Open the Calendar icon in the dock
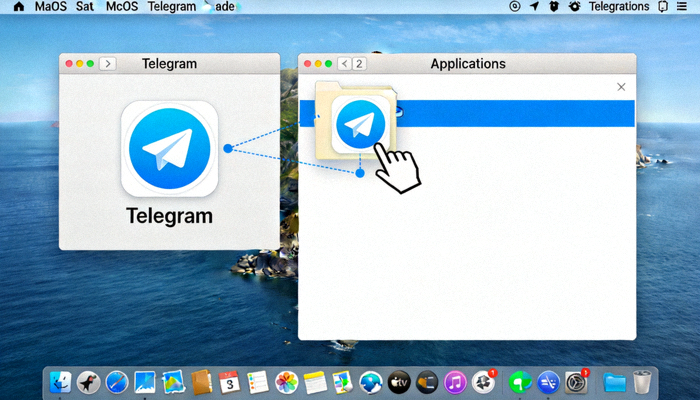The height and width of the screenshot is (400, 700). click(229, 383)
